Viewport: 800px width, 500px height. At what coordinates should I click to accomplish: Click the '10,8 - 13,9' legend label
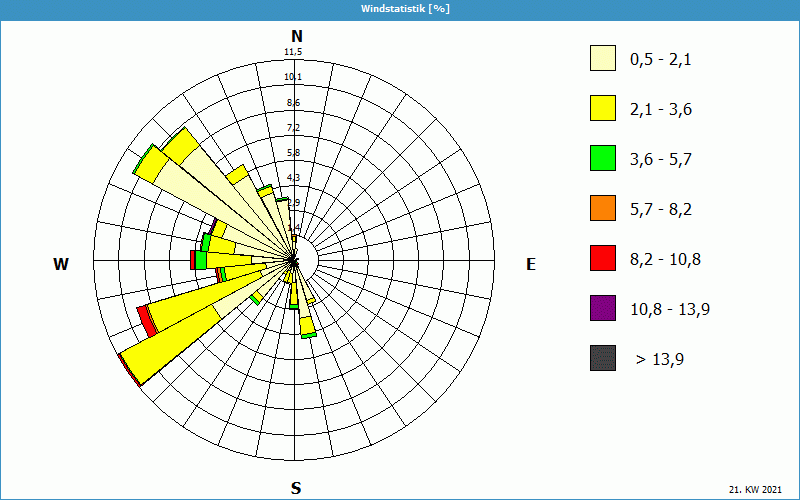coord(670,310)
